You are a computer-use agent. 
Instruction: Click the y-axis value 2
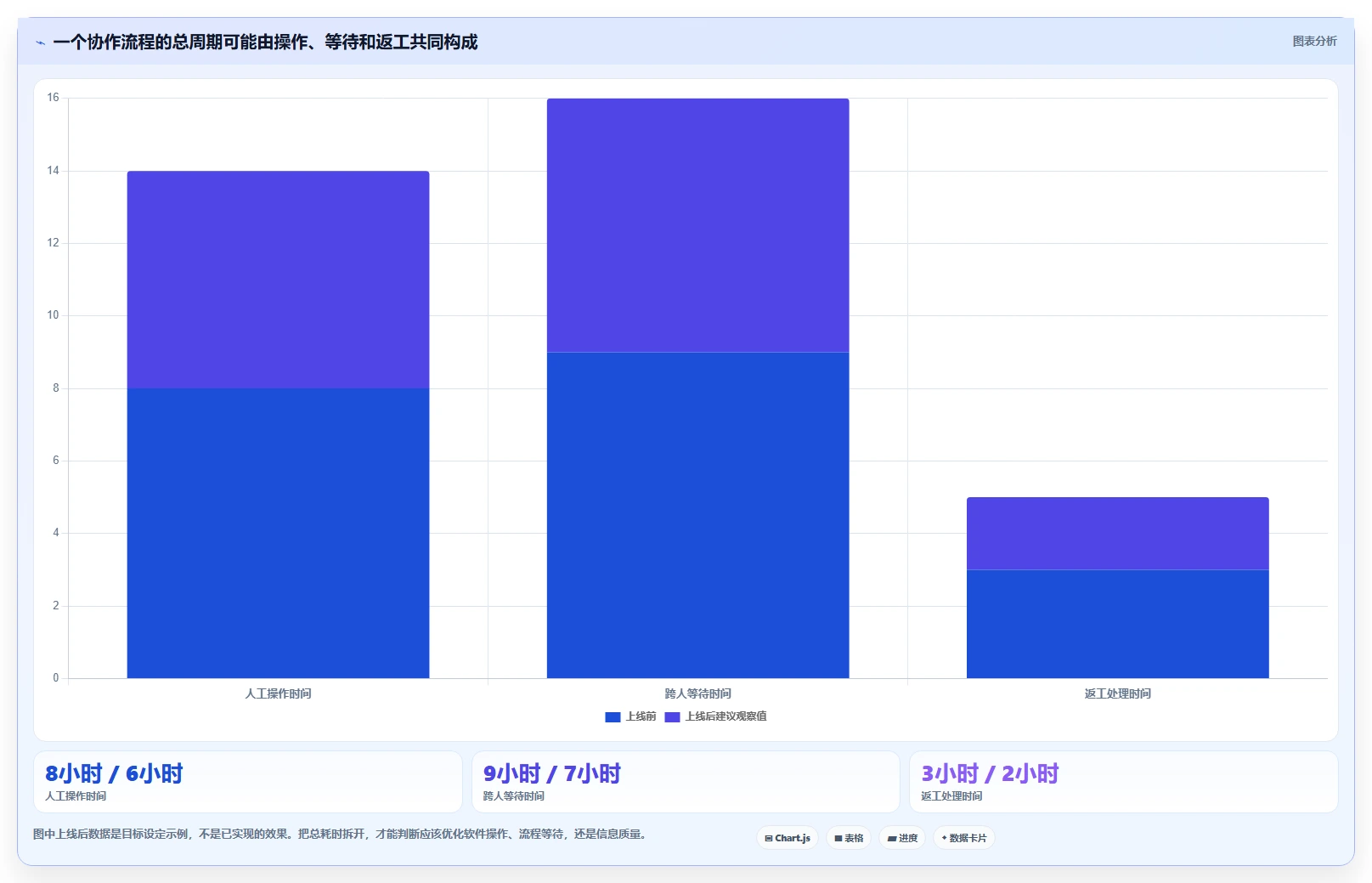click(x=56, y=606)
